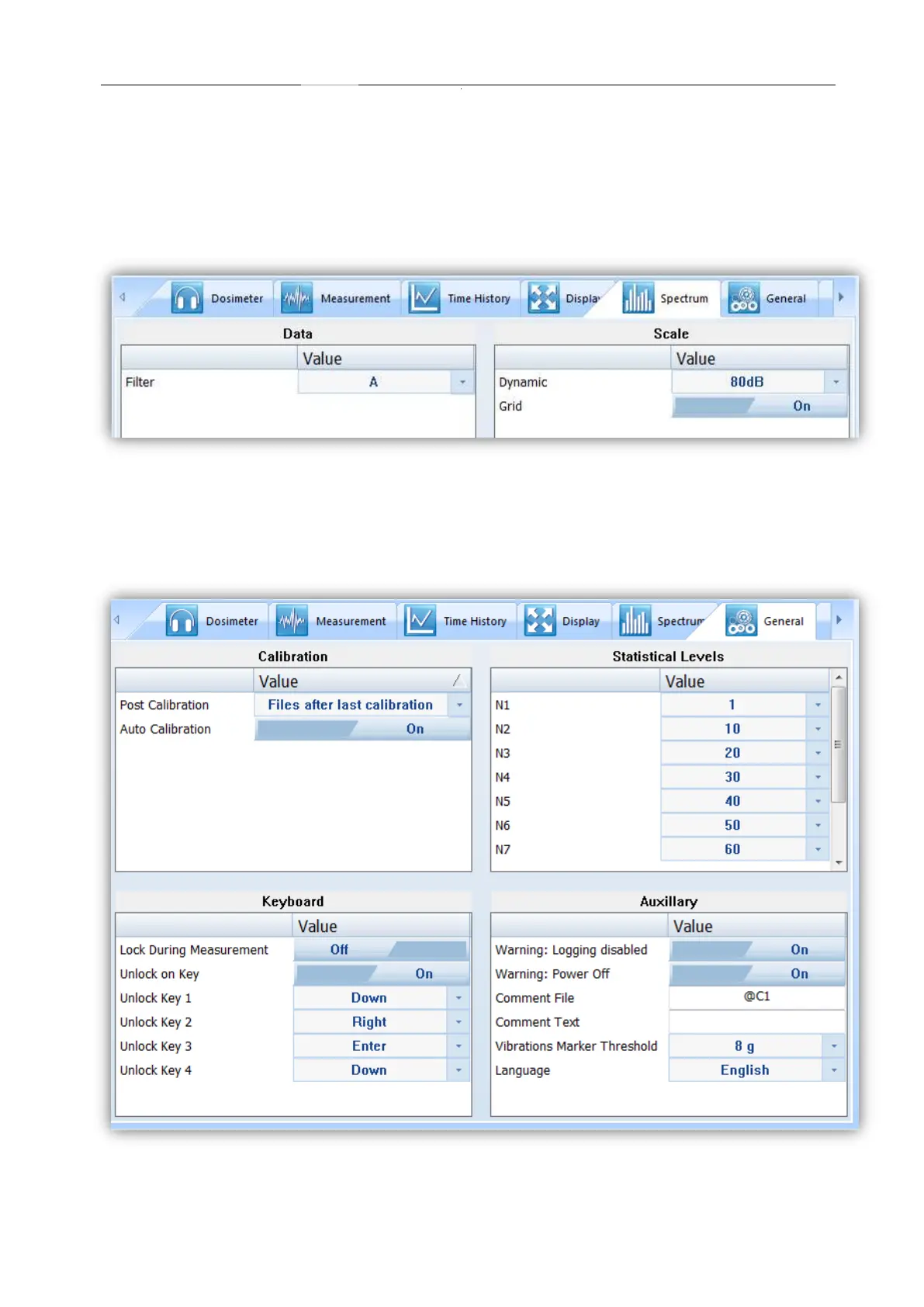Open Unlock Key 1 dropdown arrow

[459, 997]
